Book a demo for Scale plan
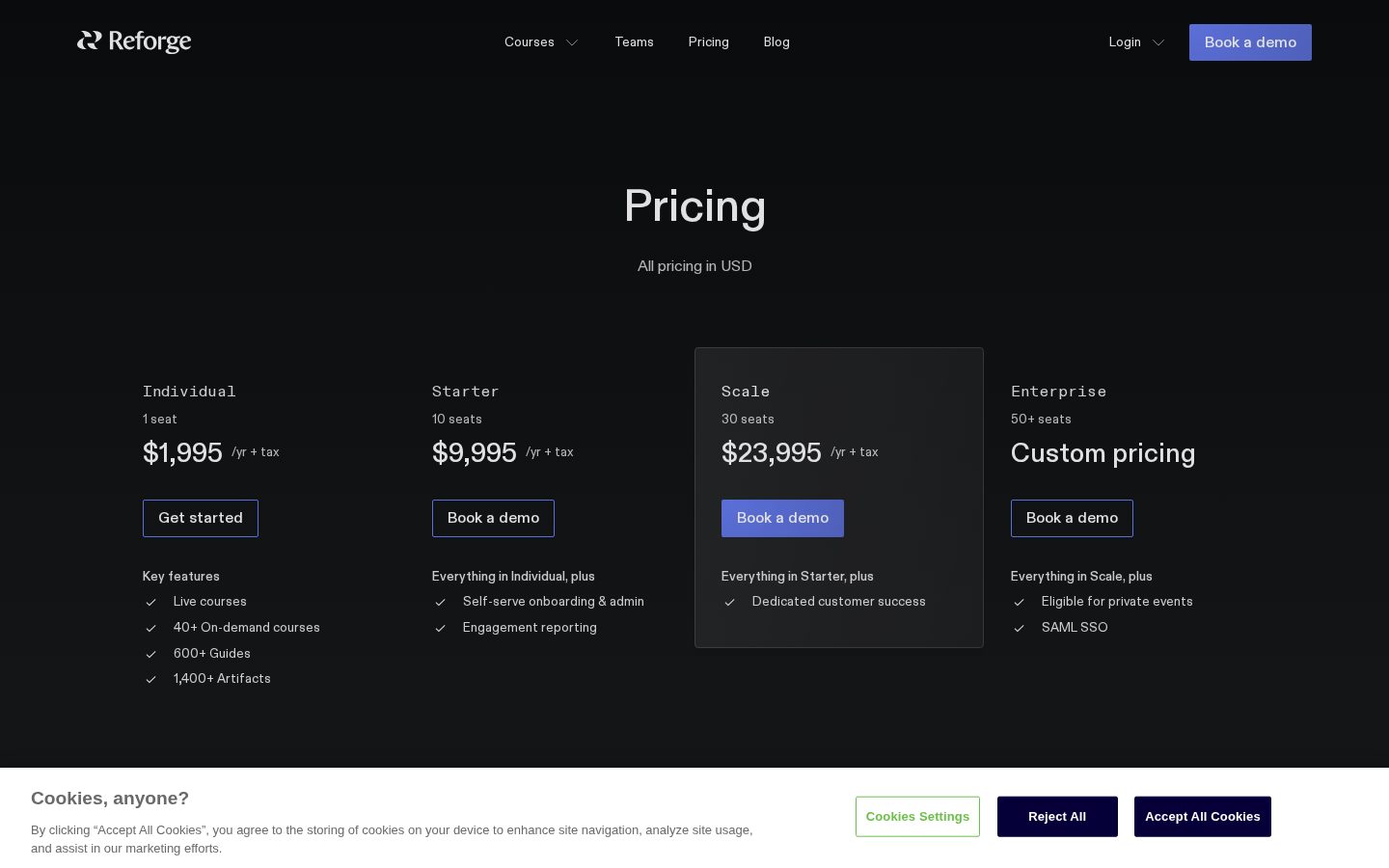This screenshot has height=868, width=1389. coord(782,518)
